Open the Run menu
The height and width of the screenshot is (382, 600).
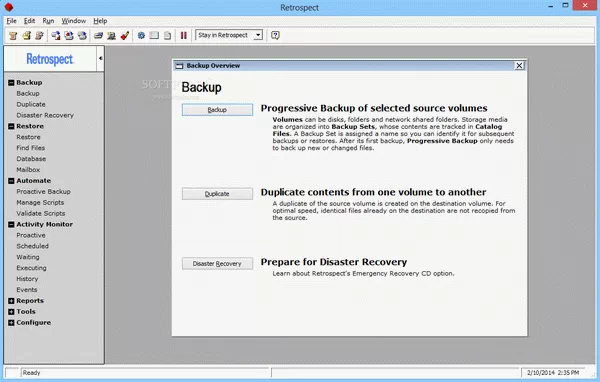click(48, 21)
